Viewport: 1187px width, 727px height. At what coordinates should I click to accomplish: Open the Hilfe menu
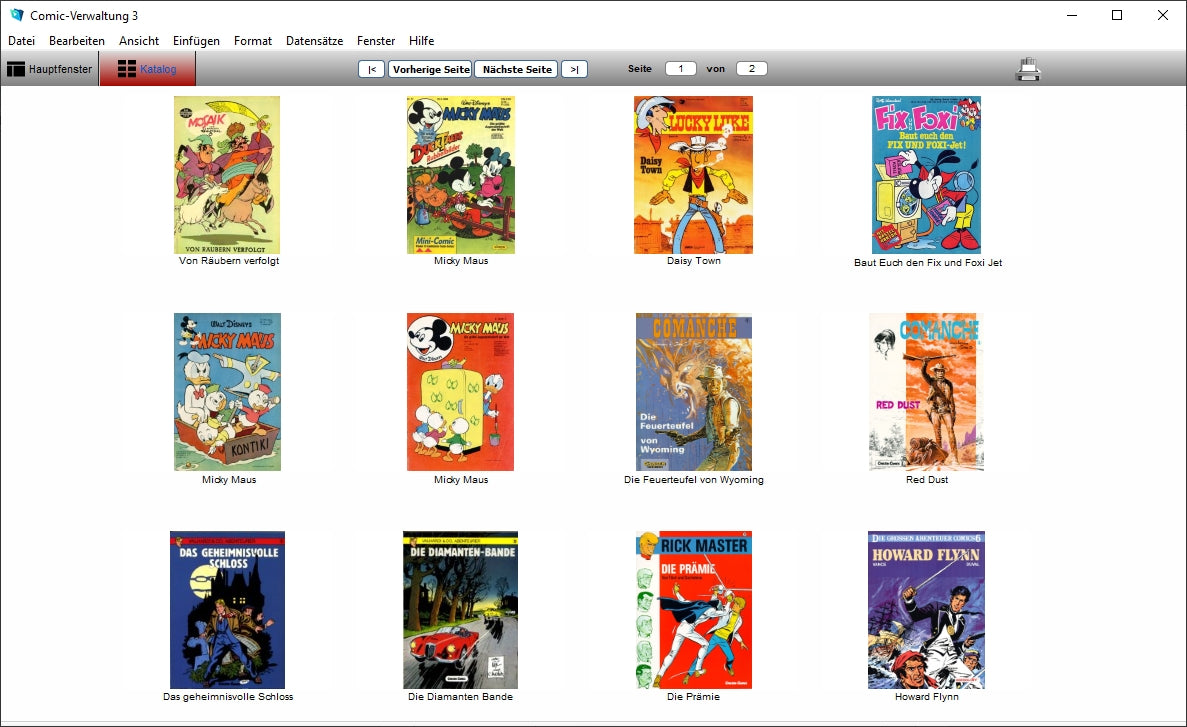click(x=421, y=41)
